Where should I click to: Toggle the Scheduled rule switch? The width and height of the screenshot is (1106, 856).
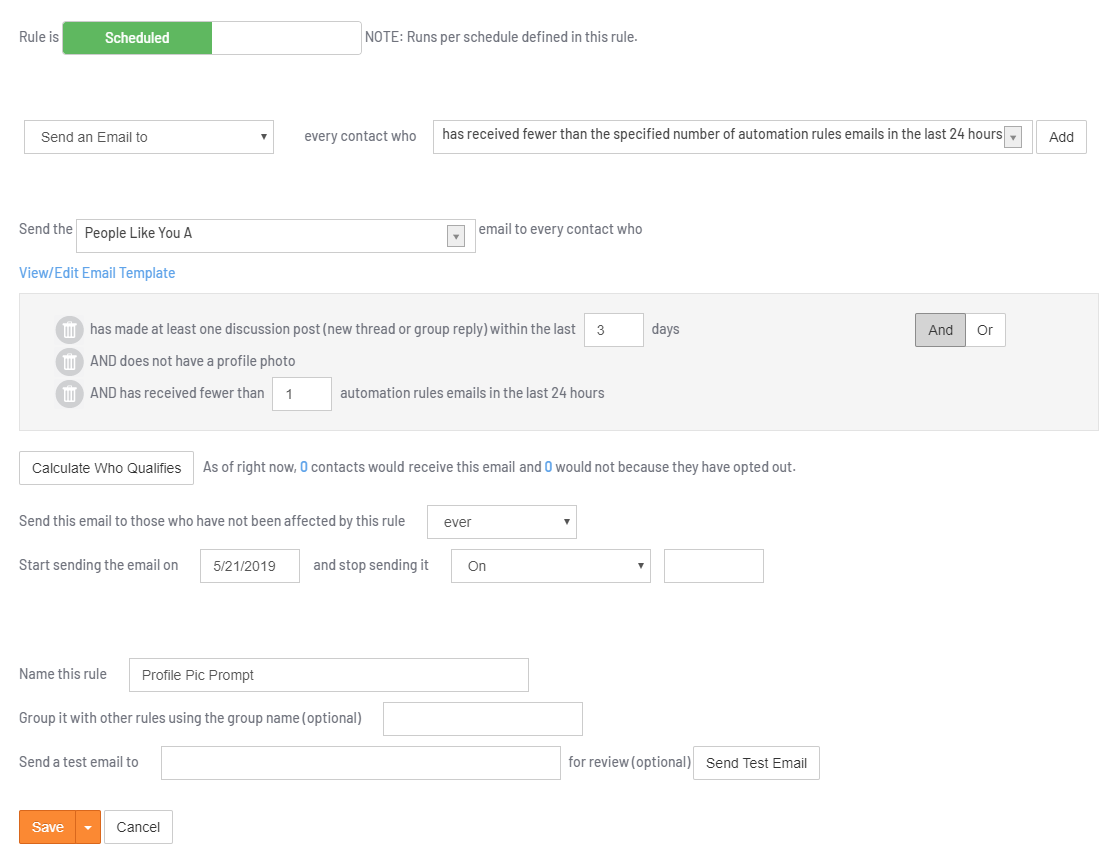212,37
